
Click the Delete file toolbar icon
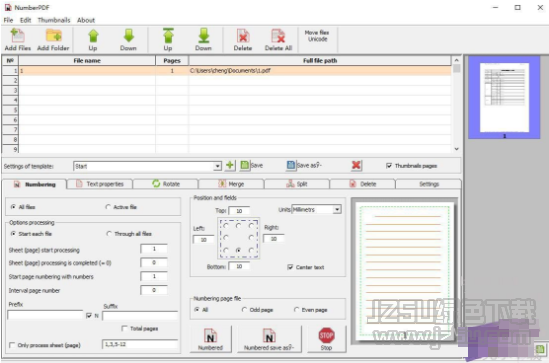pyautogui.click(x=243, y=40)
